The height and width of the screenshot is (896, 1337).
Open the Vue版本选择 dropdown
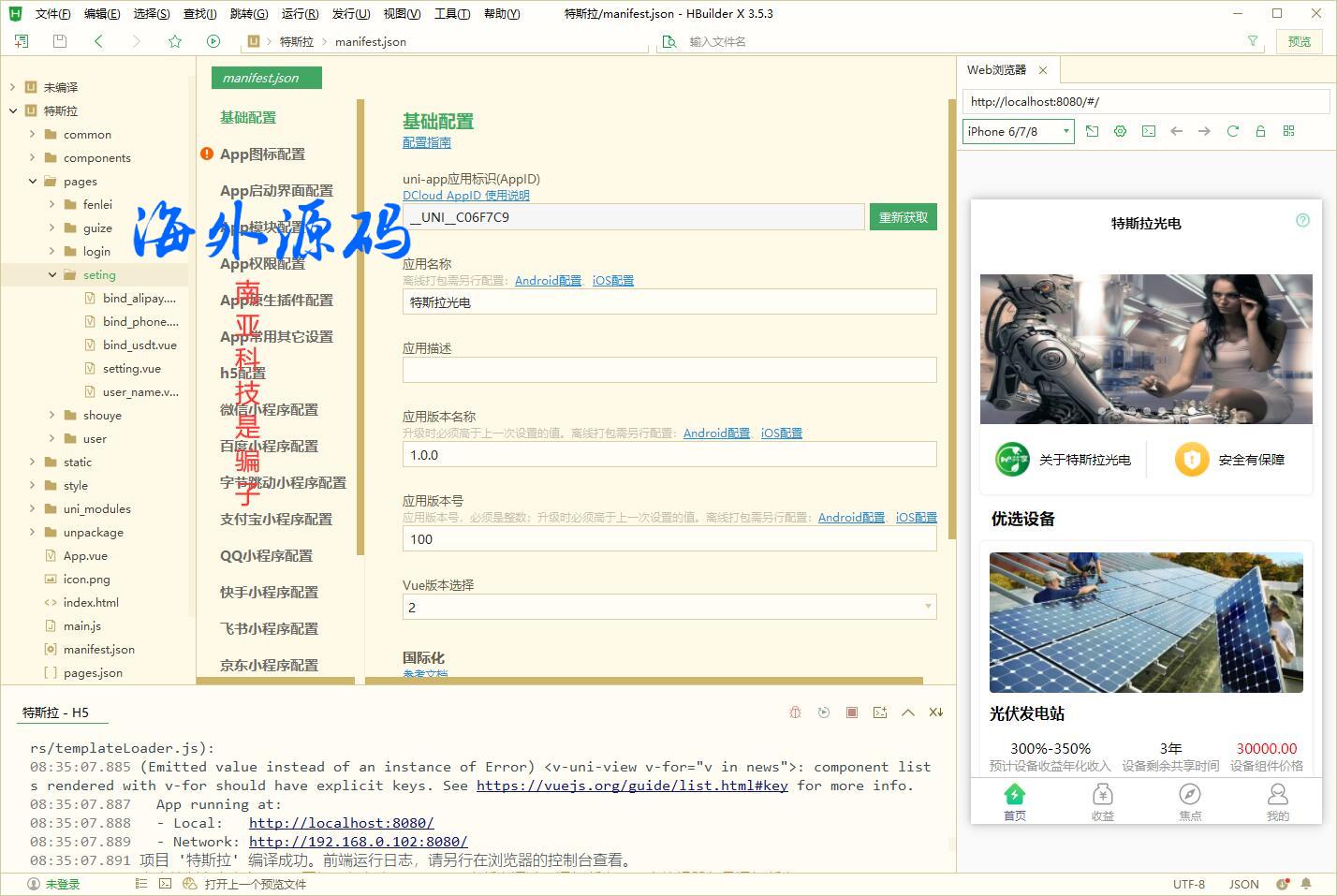click(x=925, y=607)
